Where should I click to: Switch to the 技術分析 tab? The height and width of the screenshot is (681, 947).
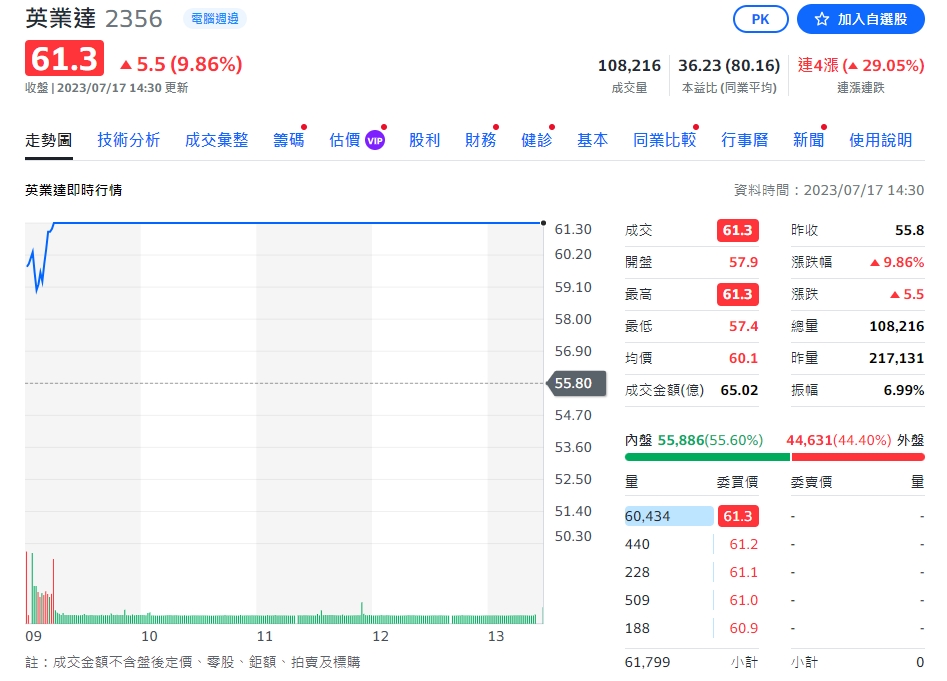click(x=128, y=140)
